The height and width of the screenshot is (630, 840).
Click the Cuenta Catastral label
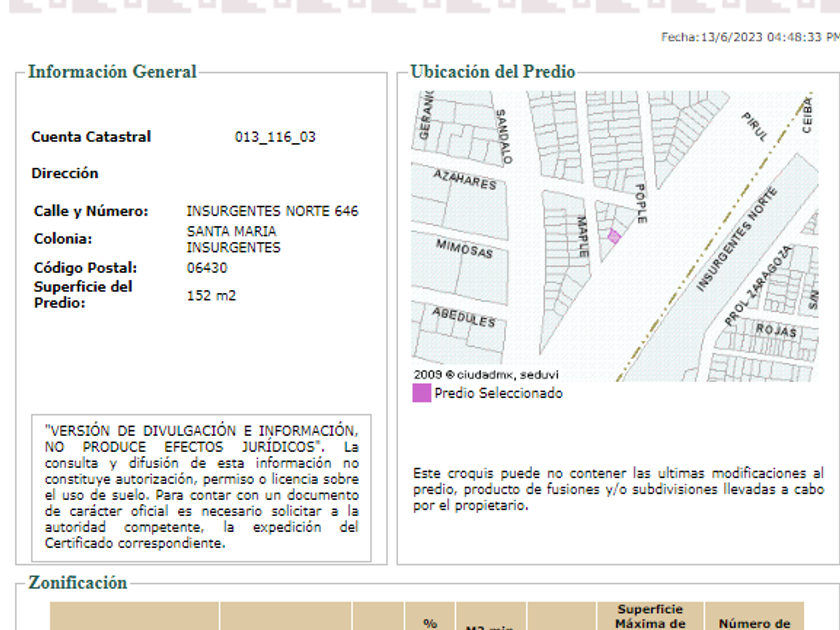[91, 137]
